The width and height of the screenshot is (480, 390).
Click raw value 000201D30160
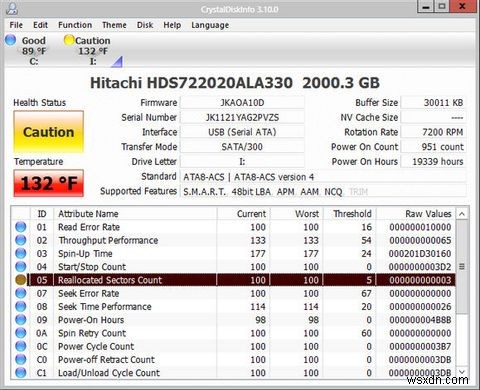420,254
